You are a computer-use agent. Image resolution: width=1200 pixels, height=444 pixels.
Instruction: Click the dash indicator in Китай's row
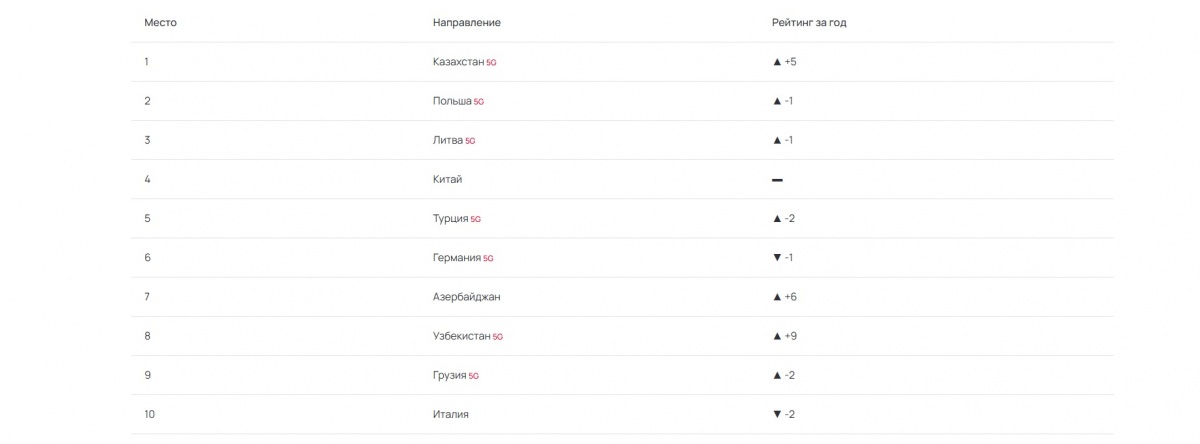777,180
